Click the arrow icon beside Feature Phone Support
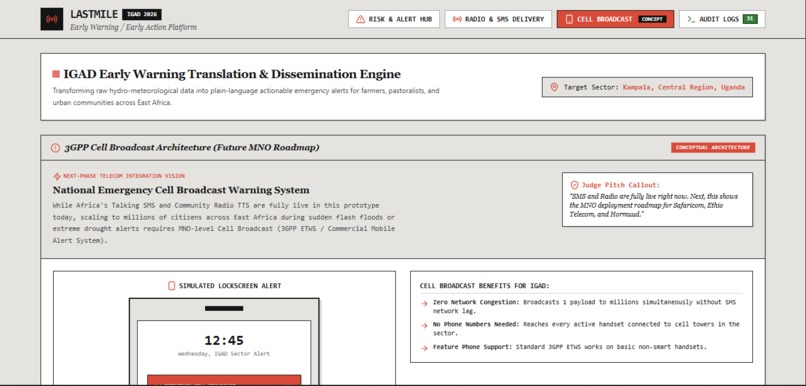Image resolution: width=806 pixels, height=386 pixels. click(x=424, y=348)
